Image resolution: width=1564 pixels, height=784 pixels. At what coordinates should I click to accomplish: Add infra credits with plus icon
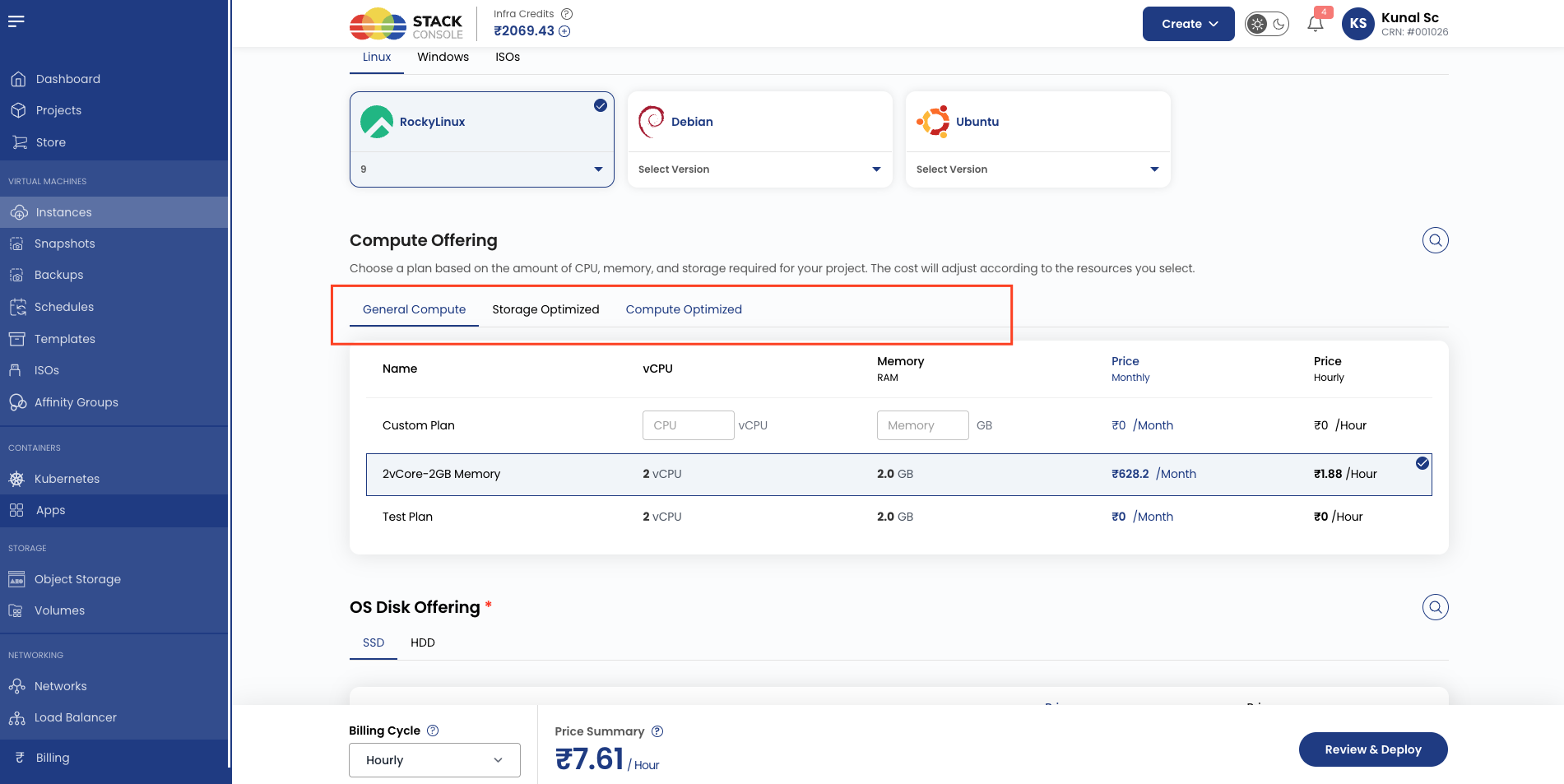564,31
